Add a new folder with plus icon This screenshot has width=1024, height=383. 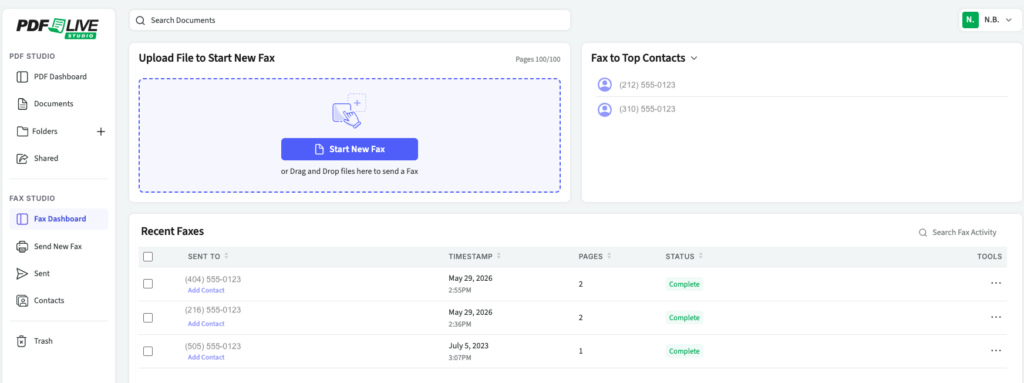pos(101,131)
